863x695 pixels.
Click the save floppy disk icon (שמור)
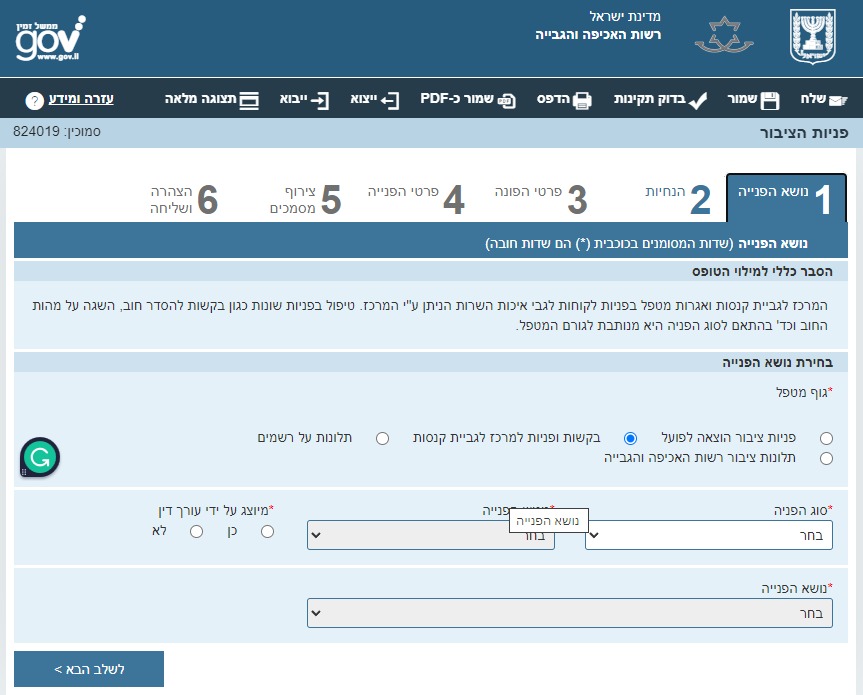point(769,100)
